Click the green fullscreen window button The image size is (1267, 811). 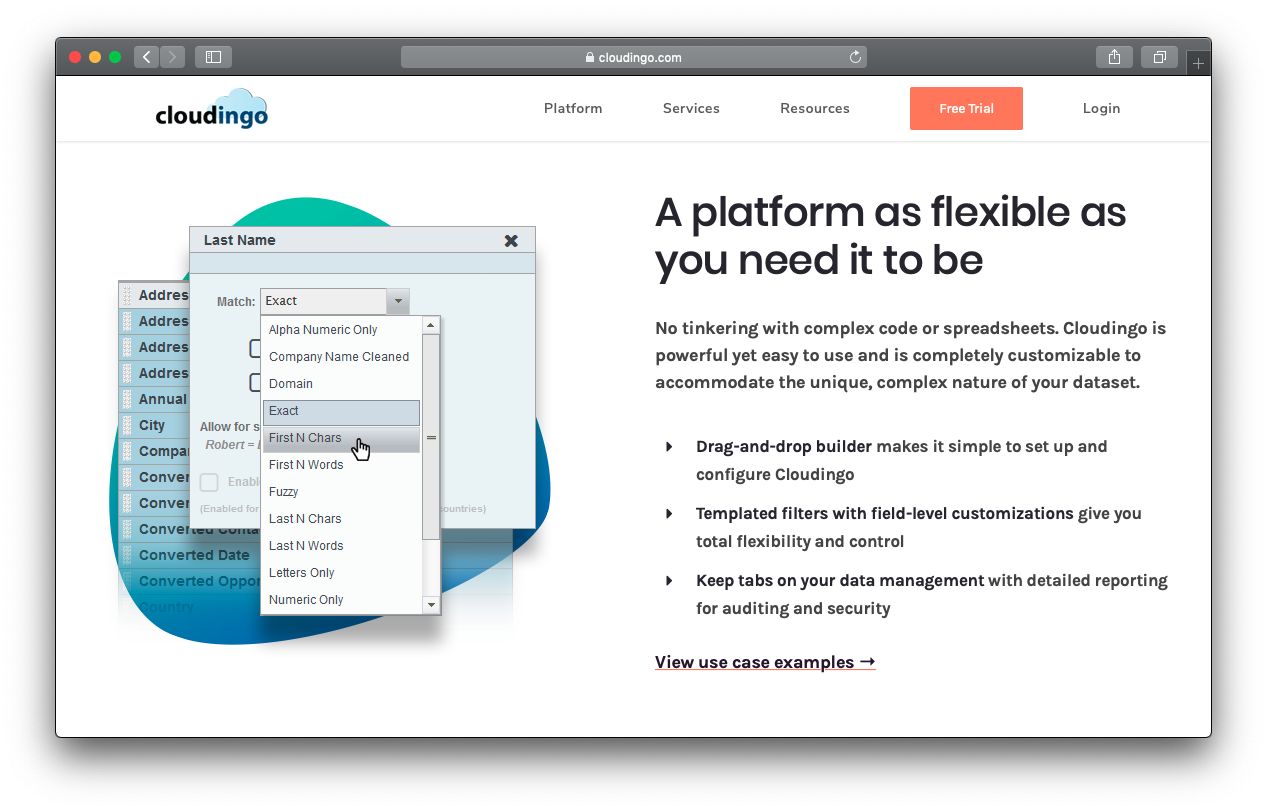[115, 57]
